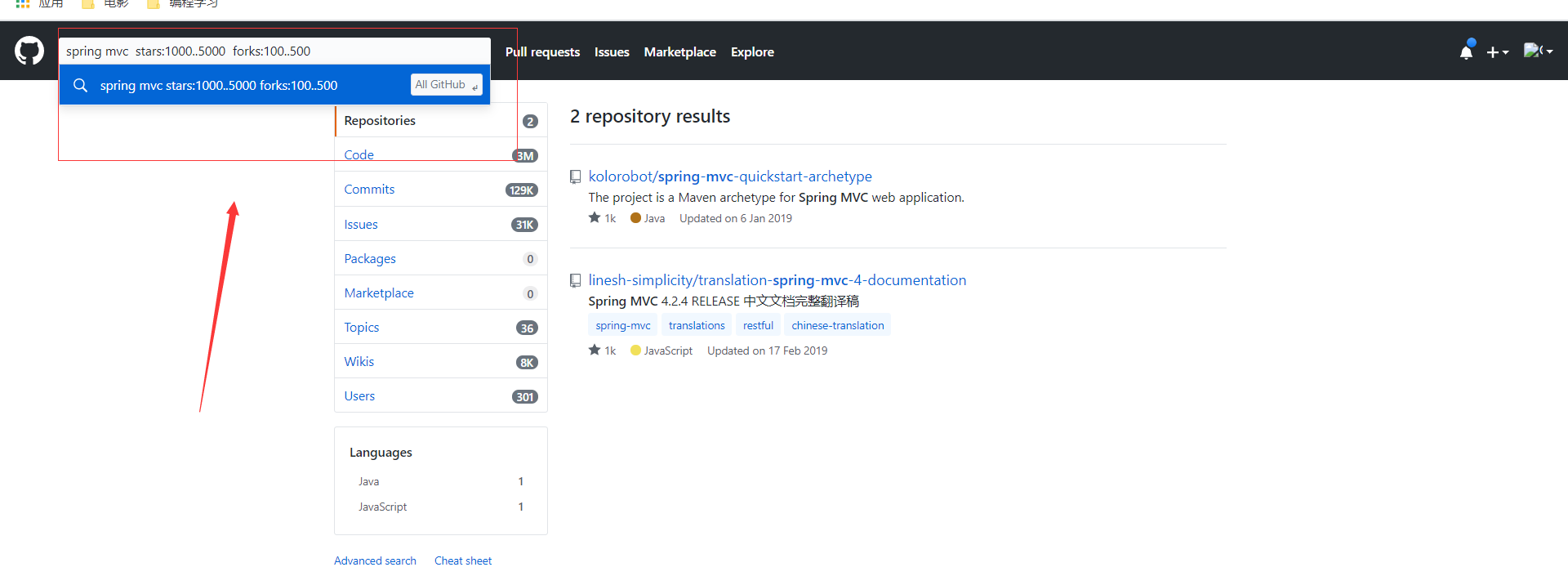Open the kolorobot/spring-mvc-quickstart-archetype repository
The height and width of the screenshot is (585, 1568).
point(730,176)
